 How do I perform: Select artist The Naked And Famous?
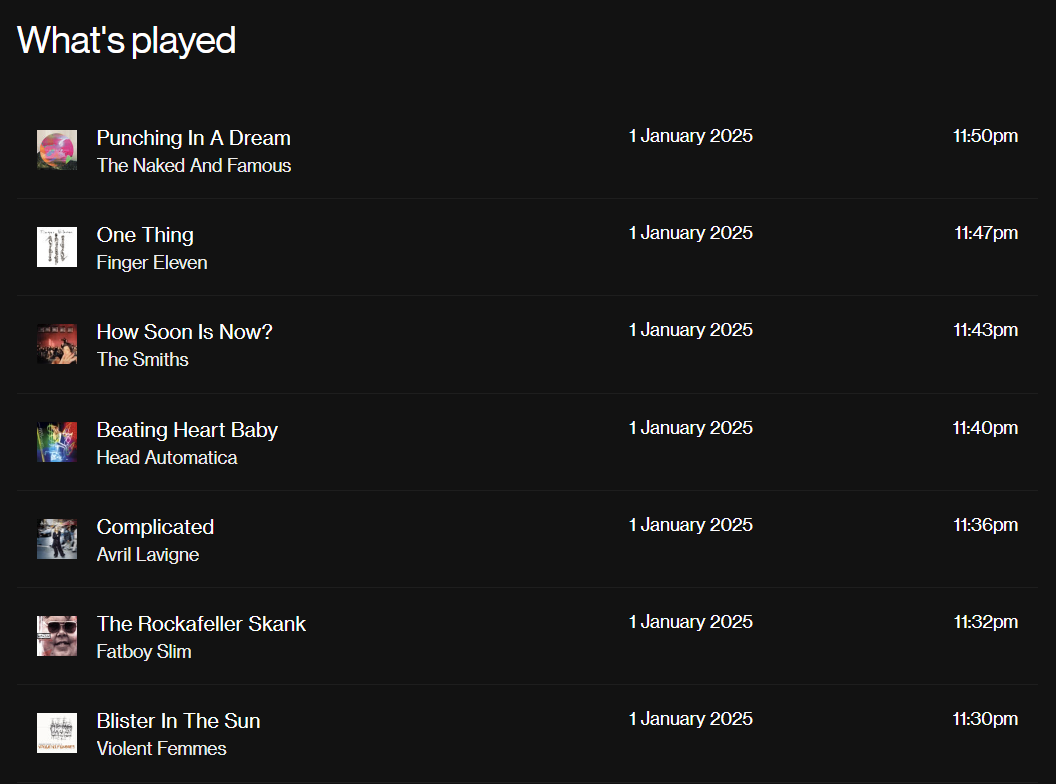click(x=194, y=166)
